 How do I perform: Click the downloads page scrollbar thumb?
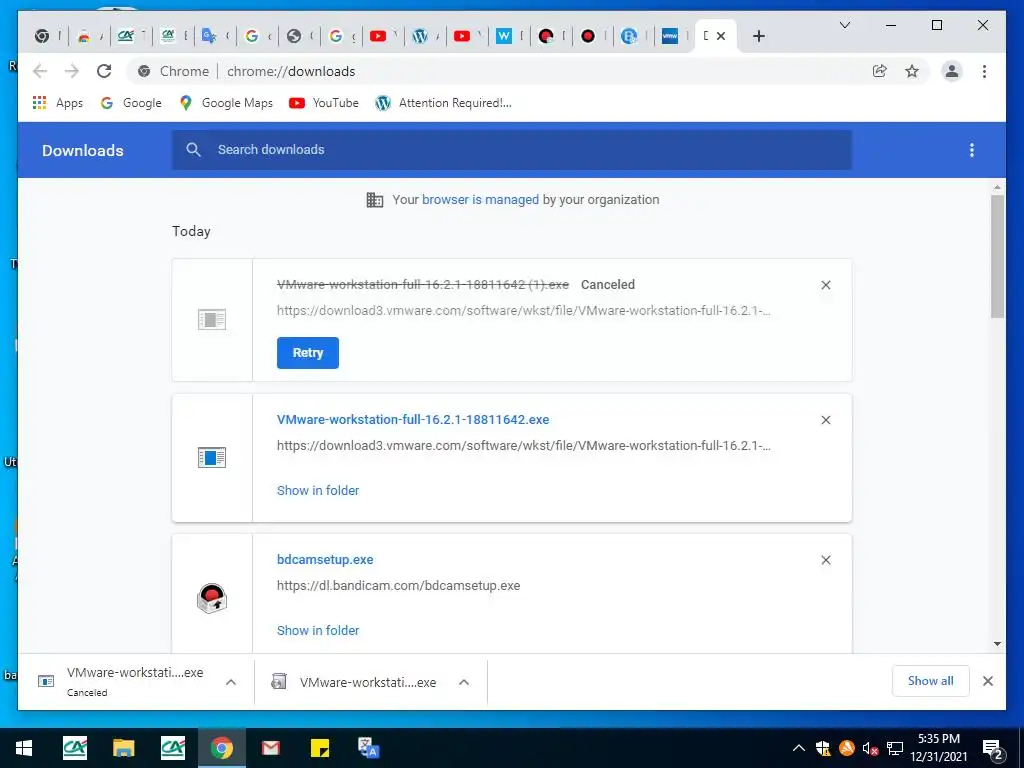tap(997, 256)
